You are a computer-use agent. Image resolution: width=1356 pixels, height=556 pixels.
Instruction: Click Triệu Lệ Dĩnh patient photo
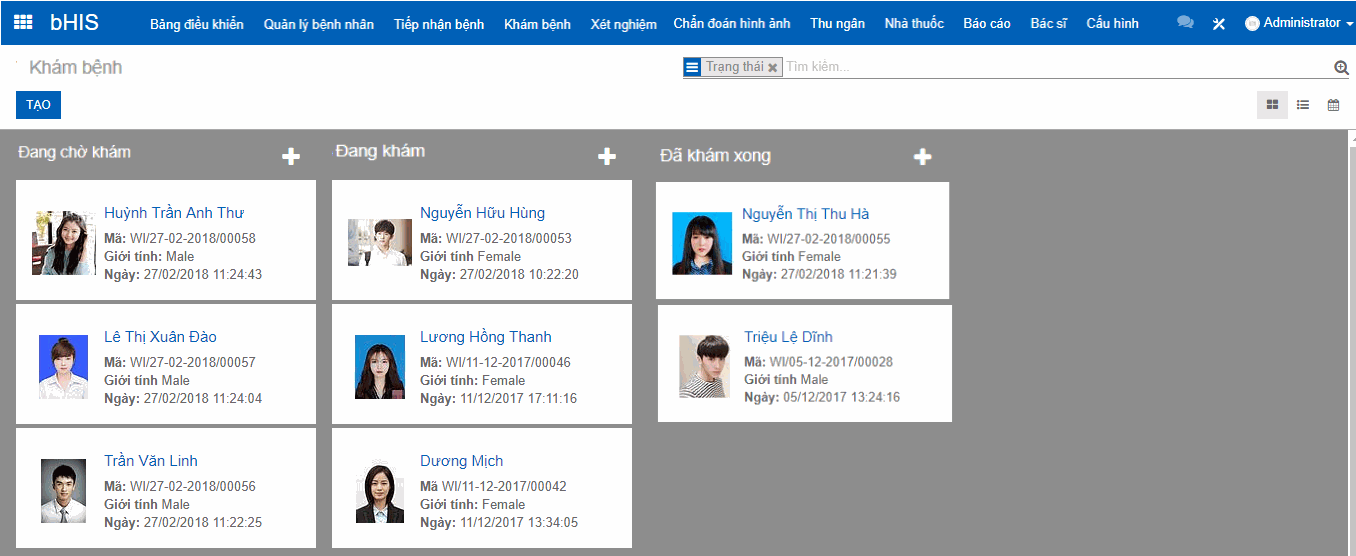(704, 366)
